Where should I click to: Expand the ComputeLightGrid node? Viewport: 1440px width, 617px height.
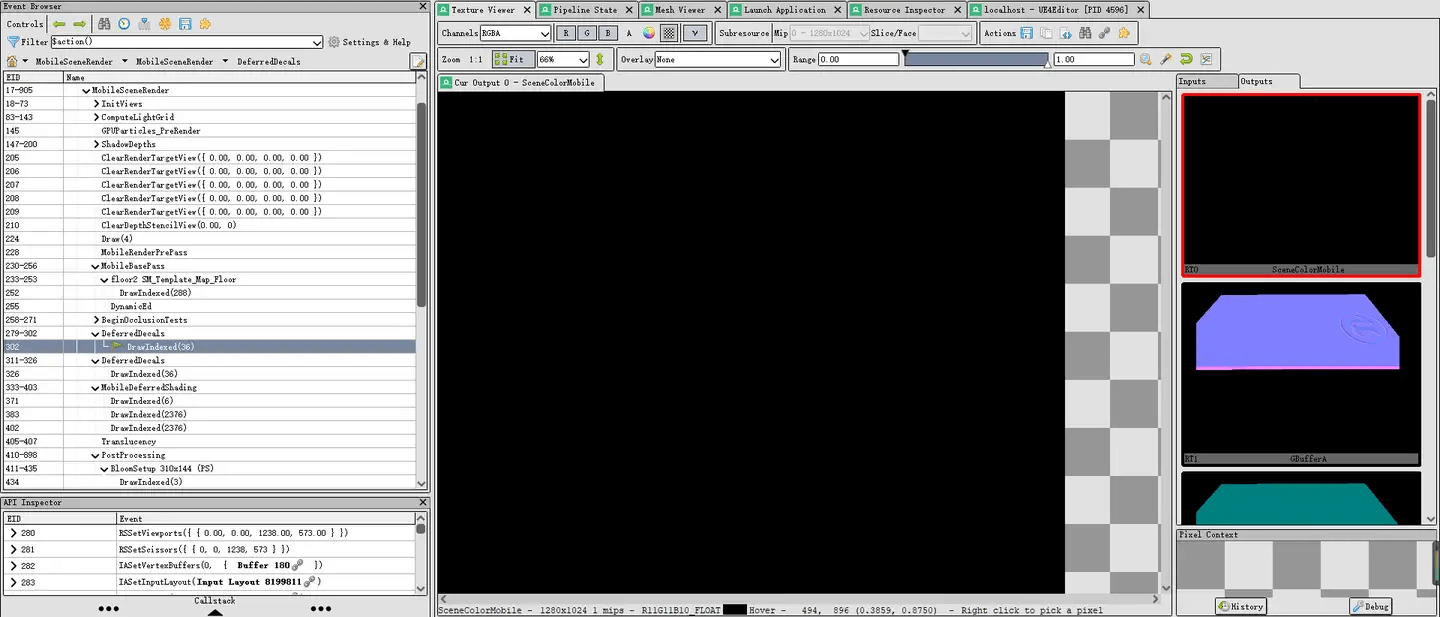coord(96,117)
